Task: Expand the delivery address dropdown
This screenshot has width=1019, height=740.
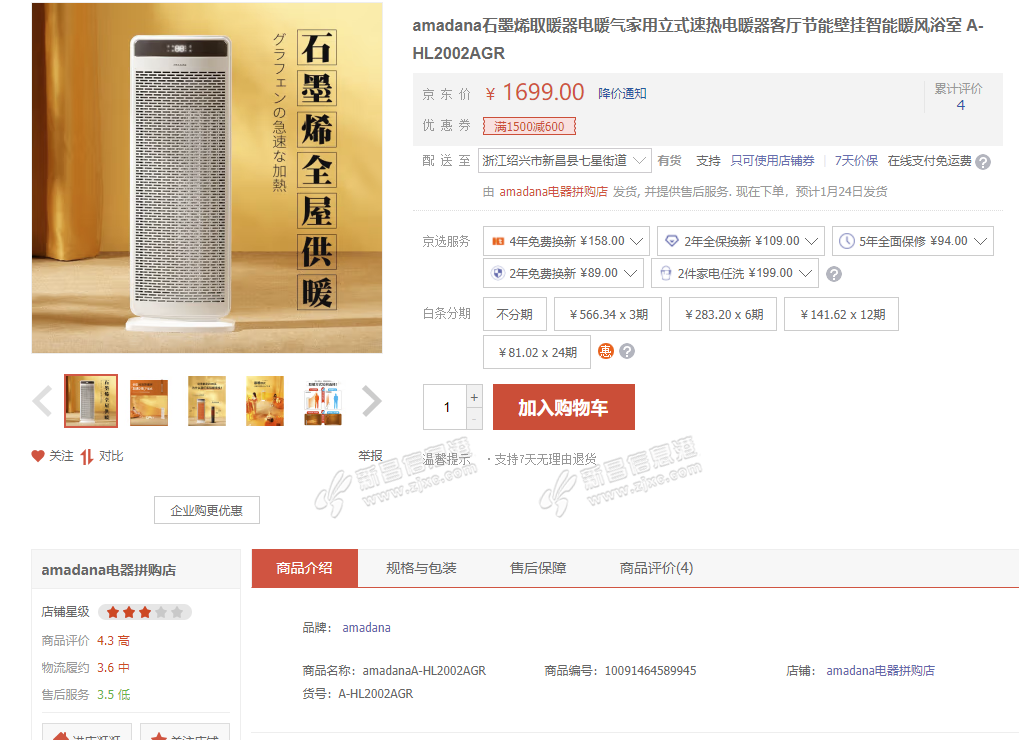Action: 565,160
